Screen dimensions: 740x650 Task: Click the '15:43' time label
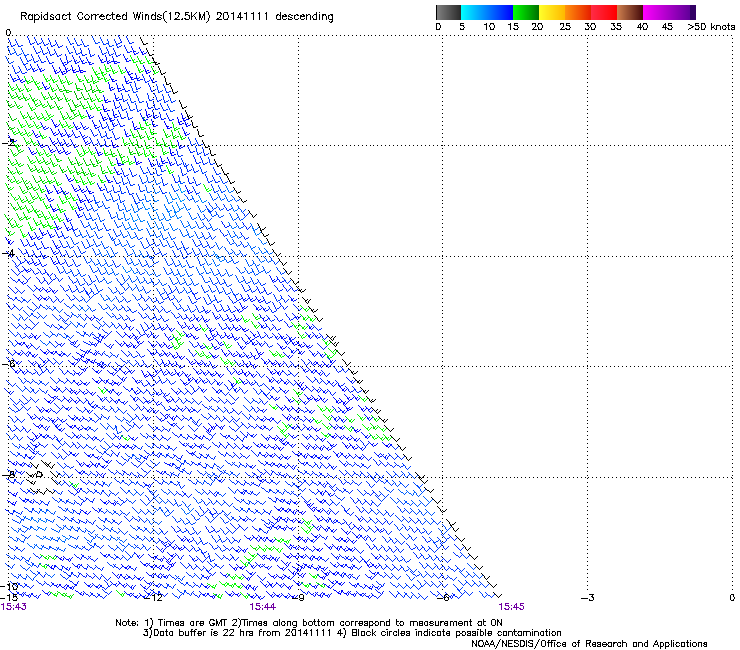(13, 607)
